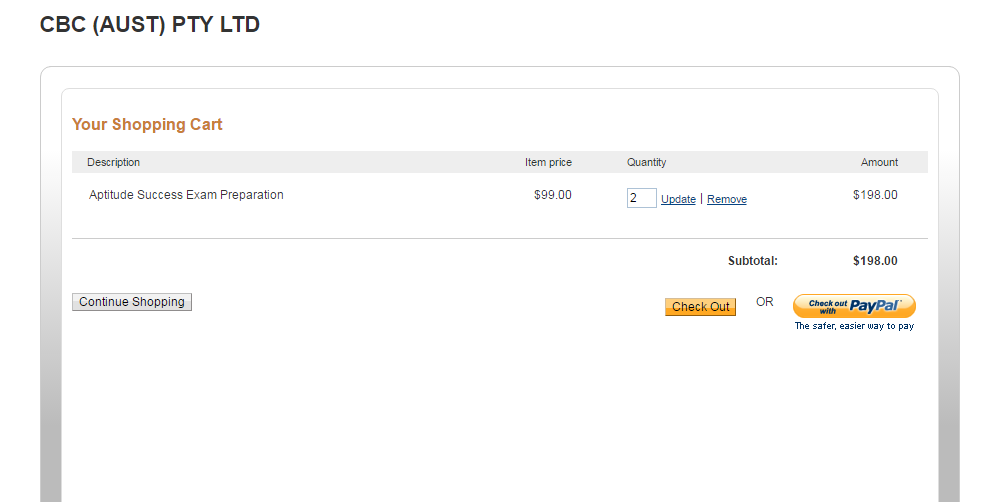Click the Item price column header
Image resolution: width=984 pixels, height=502 pixels.
pos(548,162)
